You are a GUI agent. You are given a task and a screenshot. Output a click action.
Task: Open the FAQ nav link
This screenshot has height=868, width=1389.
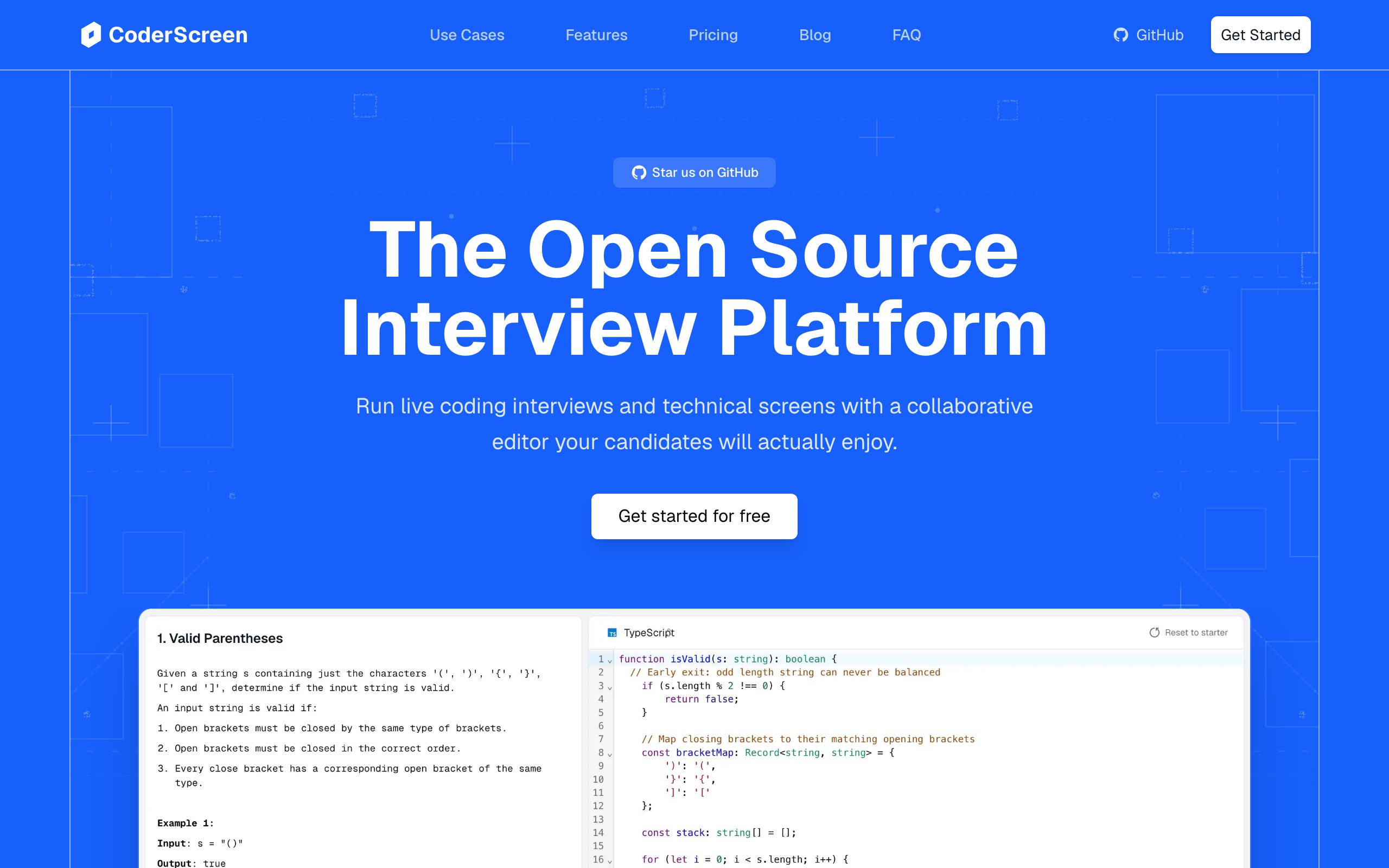[906, 35]
